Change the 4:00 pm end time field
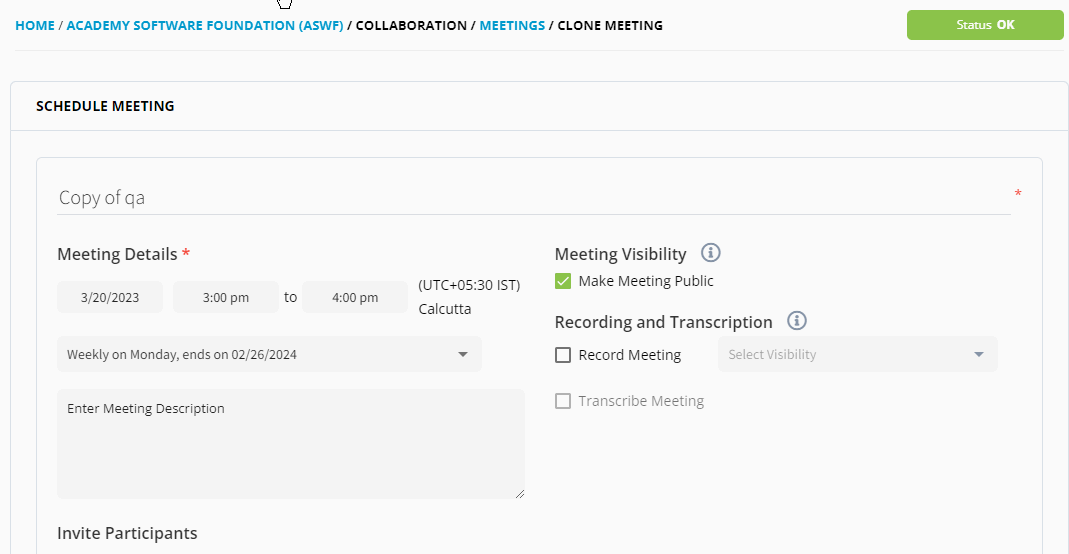Viewport: 1069px width, 554px height. [355, 298]
